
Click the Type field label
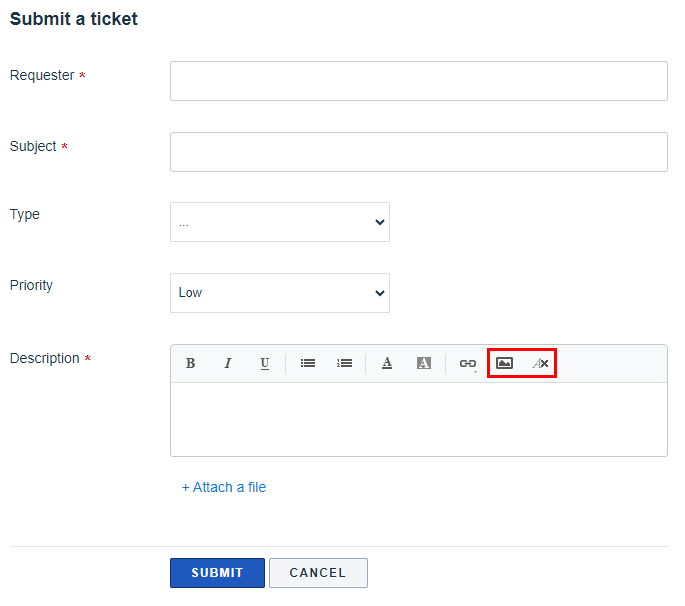point(24,215)
